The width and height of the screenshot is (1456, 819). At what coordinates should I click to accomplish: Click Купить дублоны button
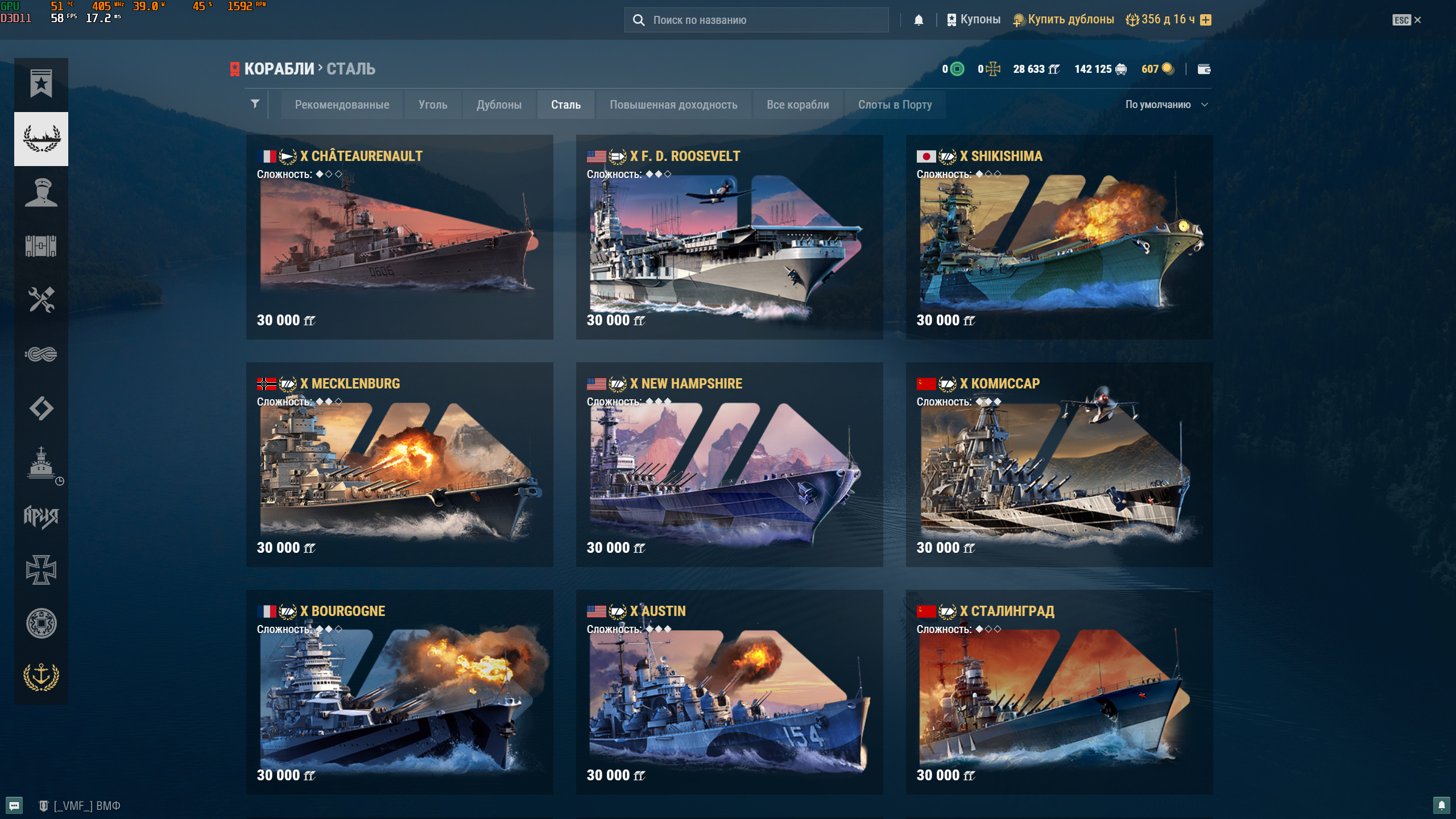coord(1063,20)
